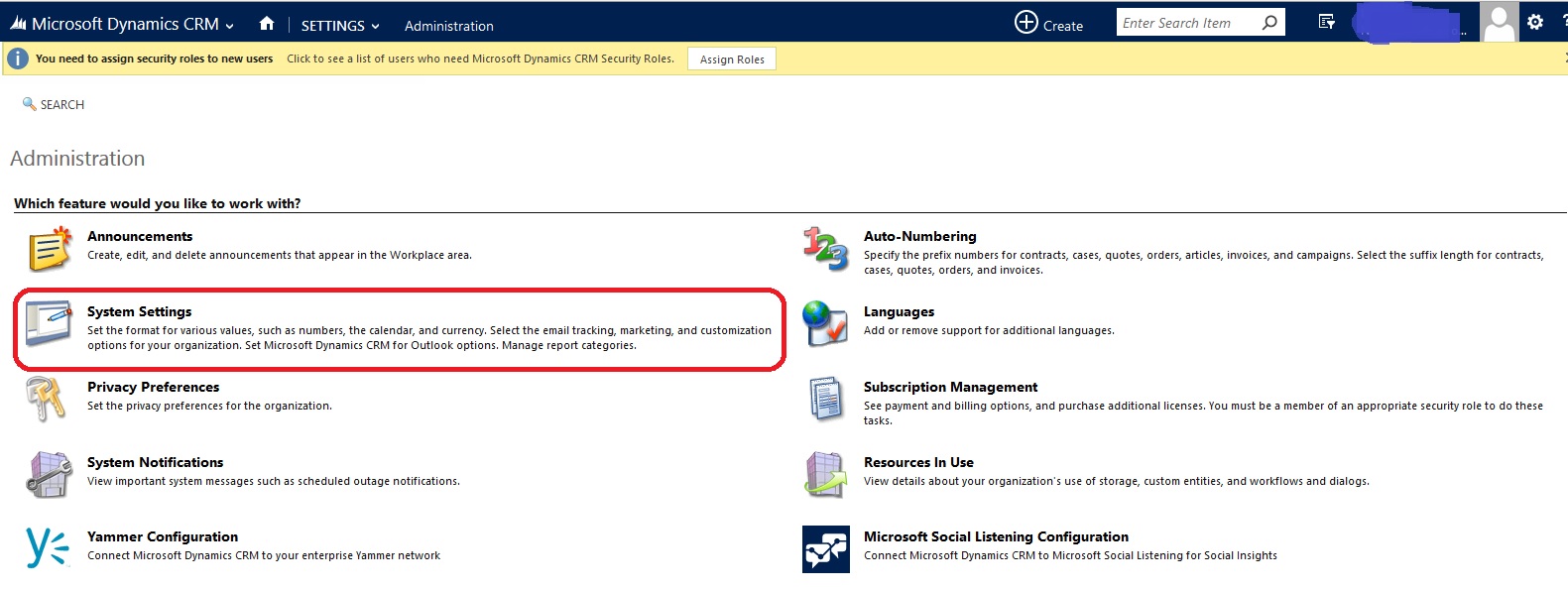1568x590 pixels.
Task: Open the System Settings icon
Action: tap(50, 324)
